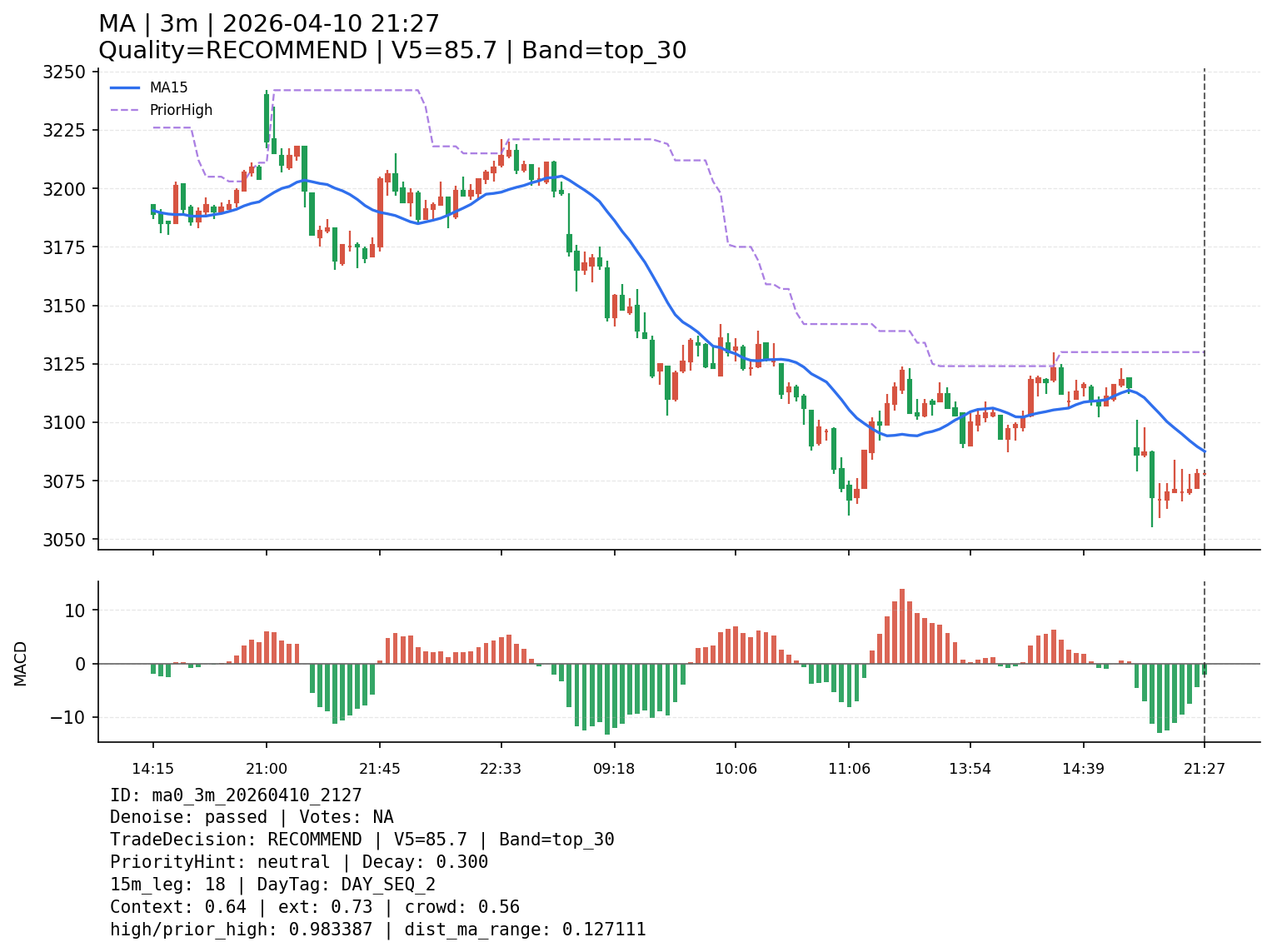Click the tallest red MACD histogram bar
This screenshot has width=1272, height=952.
[902, 626]
